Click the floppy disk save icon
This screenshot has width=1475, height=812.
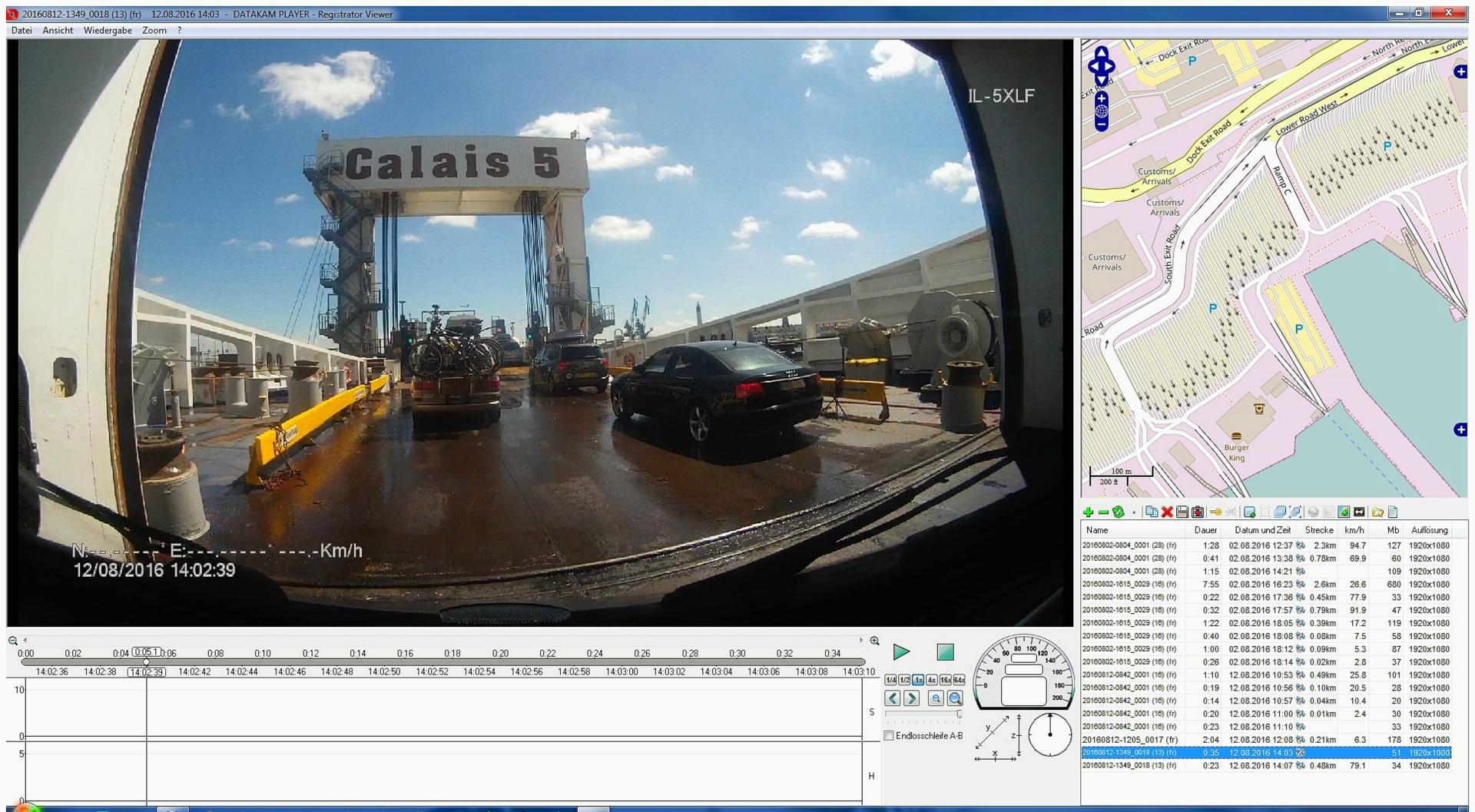tap(1182, 512)
